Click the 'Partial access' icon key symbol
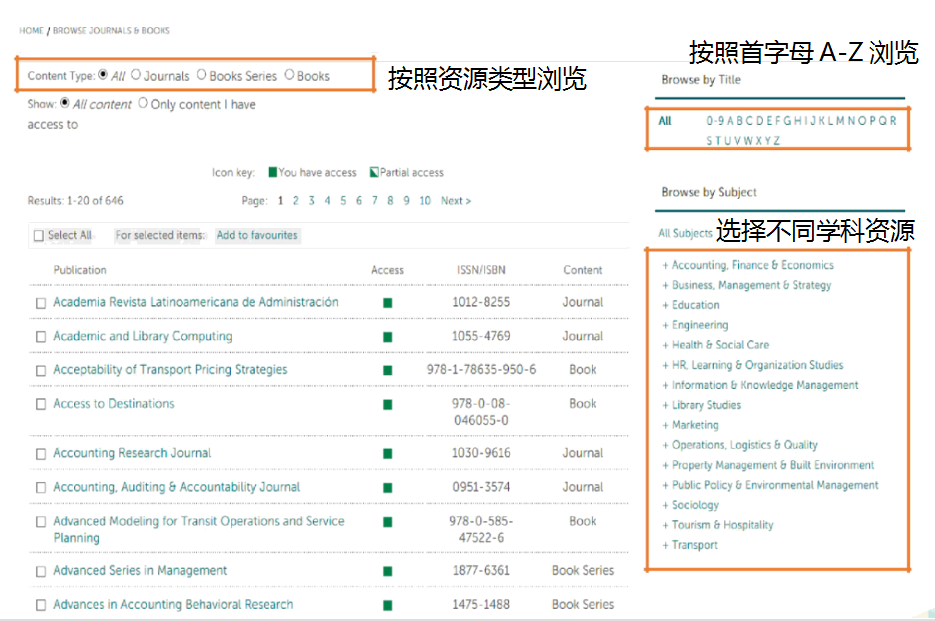This screenshot has height=621, width=935. click(374, 172)
